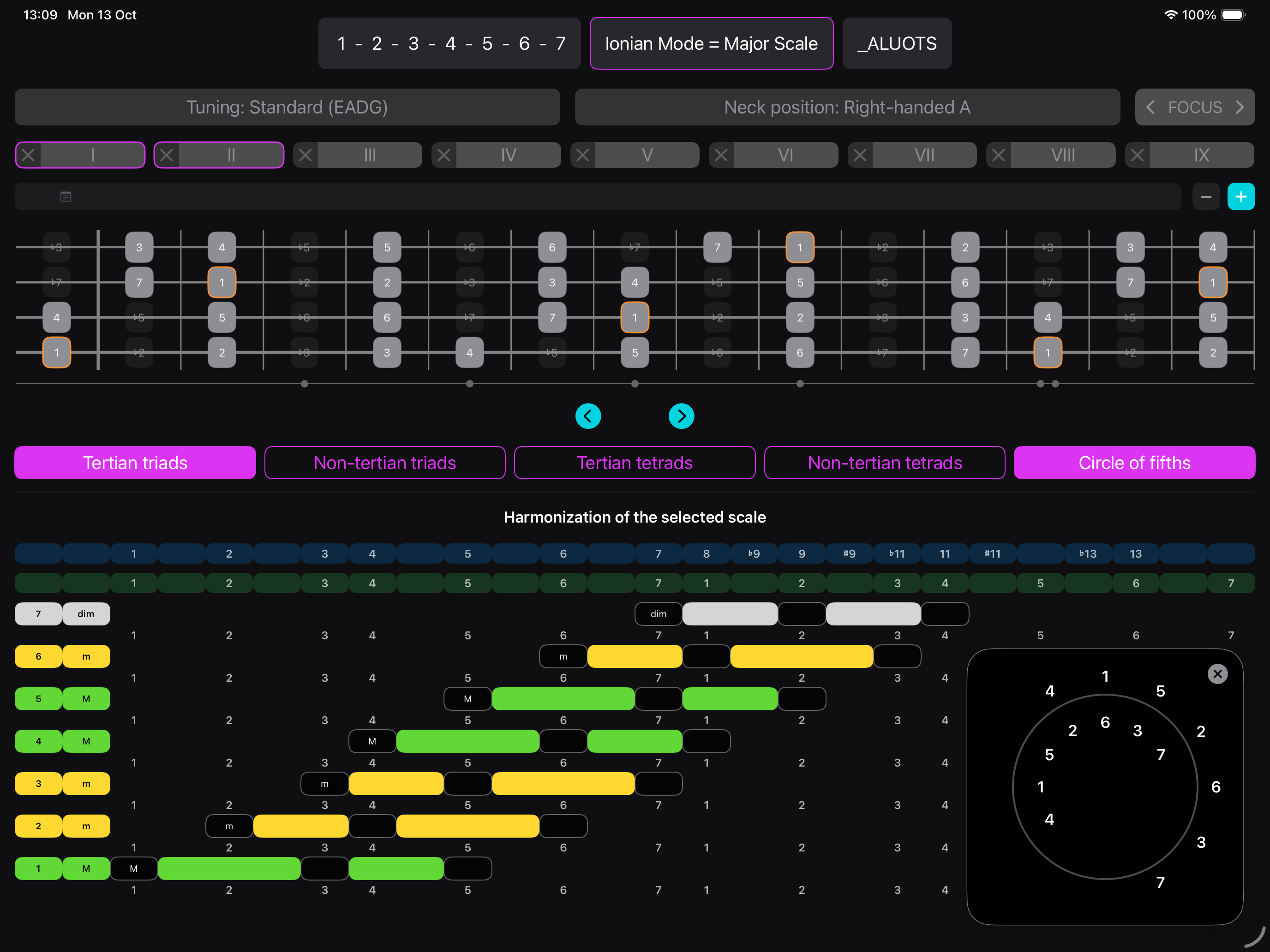Open the Tuning: Standard (EADG) selector

[287, 107]
